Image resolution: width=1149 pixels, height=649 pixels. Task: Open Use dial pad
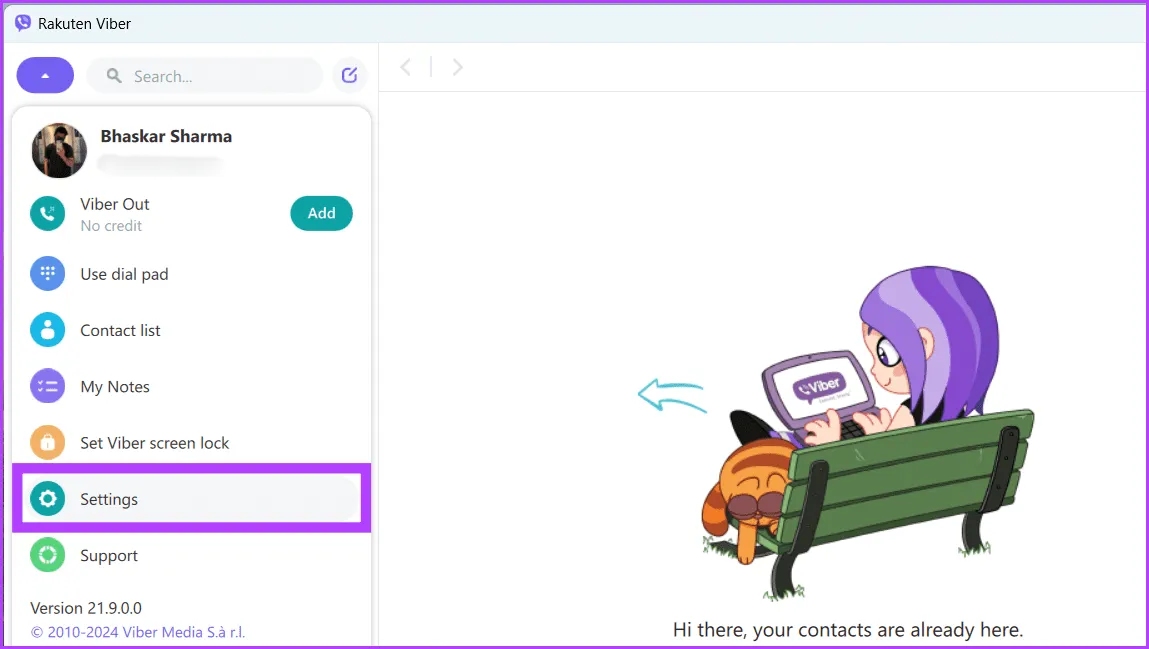125,274
